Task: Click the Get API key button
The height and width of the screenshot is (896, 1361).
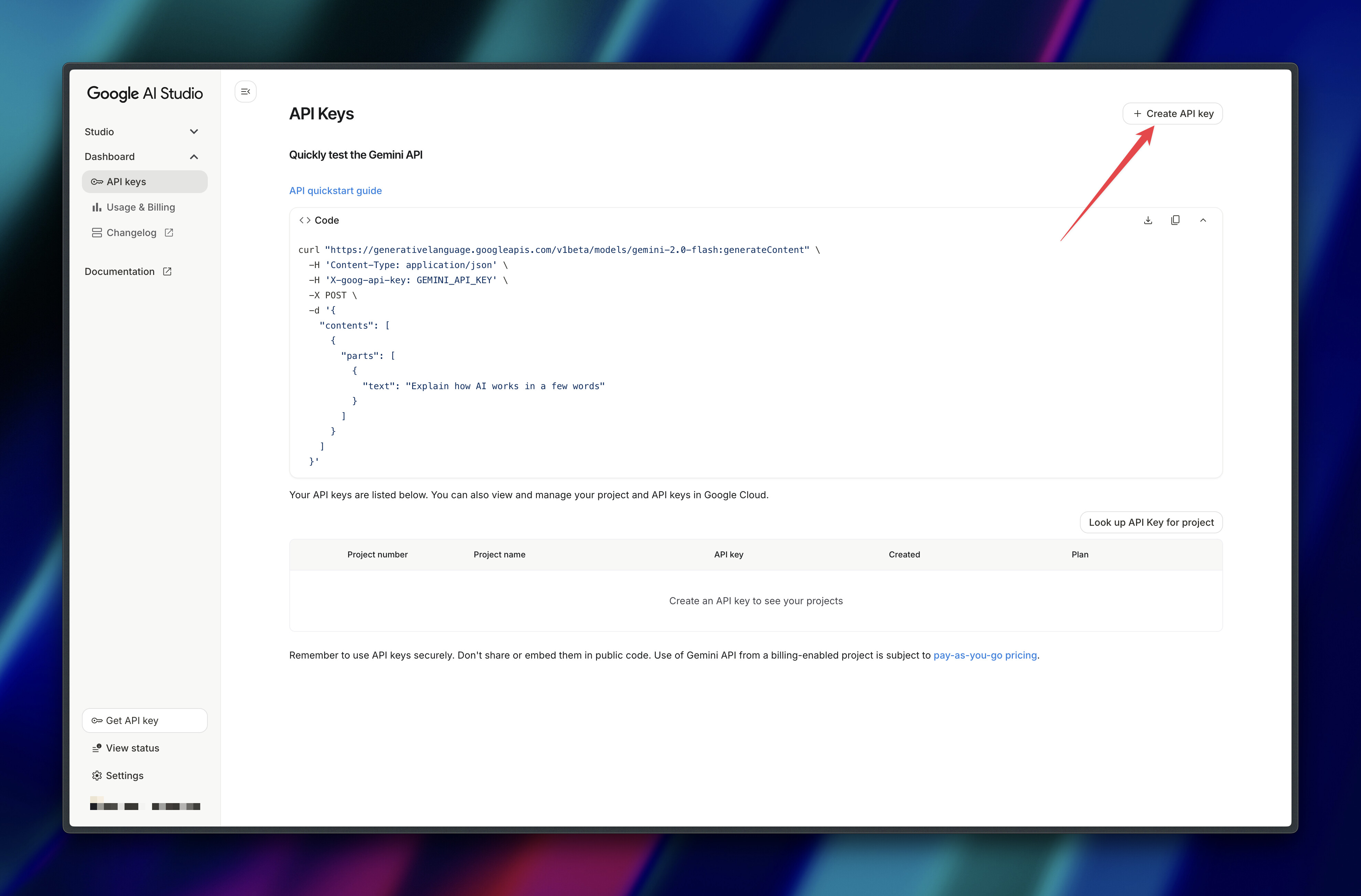Action: point(144,721)
